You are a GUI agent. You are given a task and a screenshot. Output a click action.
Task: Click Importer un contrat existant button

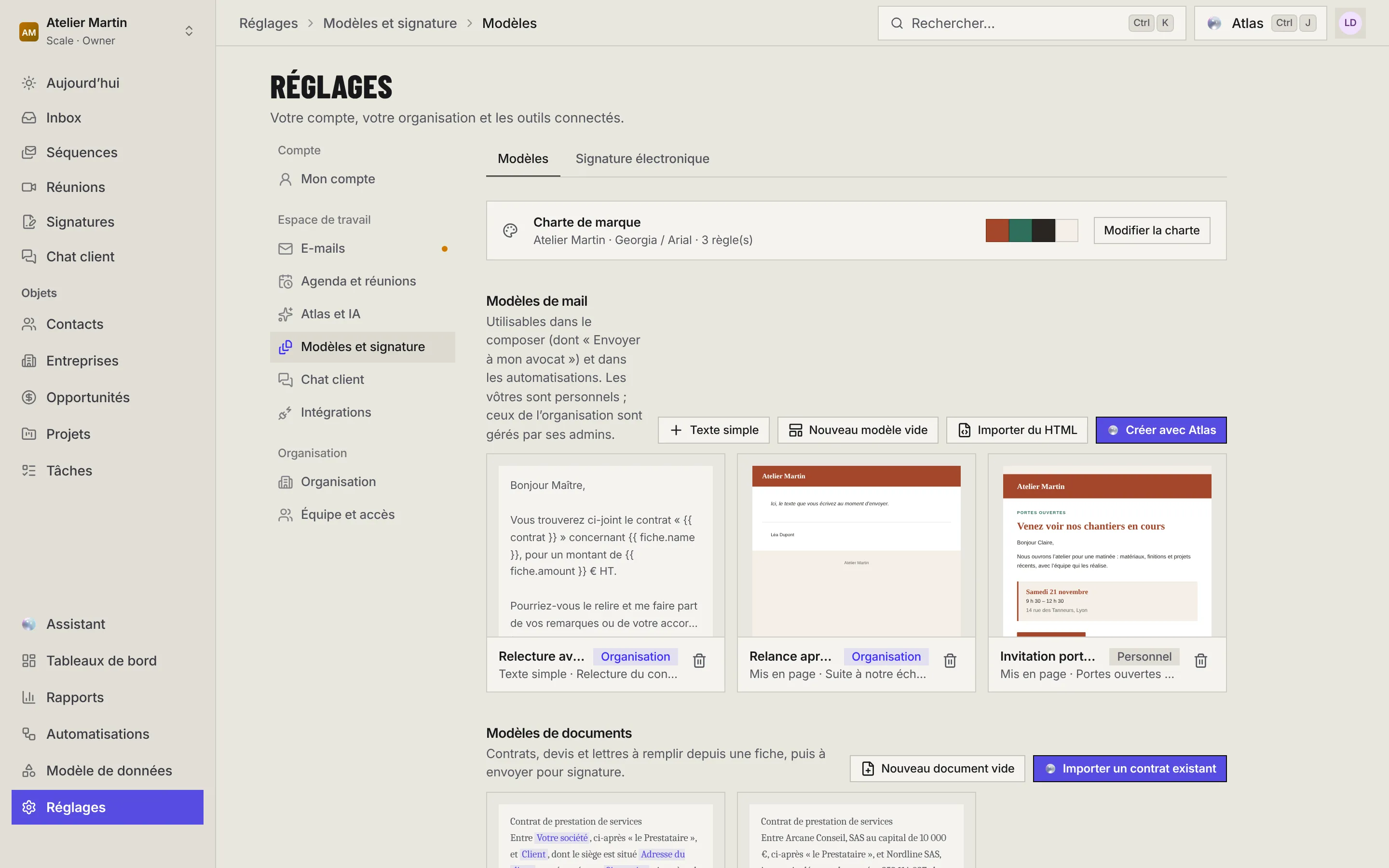1130,769
